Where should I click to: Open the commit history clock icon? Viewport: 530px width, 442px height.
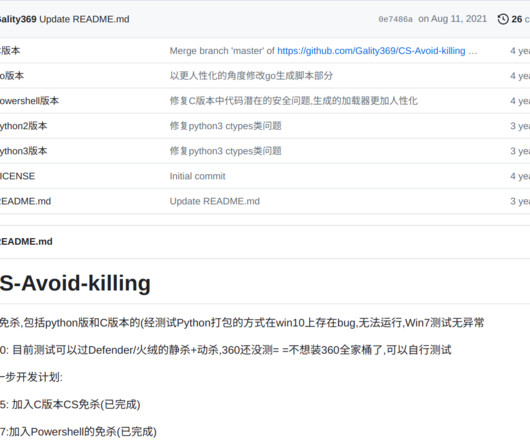tap(503, 19)
